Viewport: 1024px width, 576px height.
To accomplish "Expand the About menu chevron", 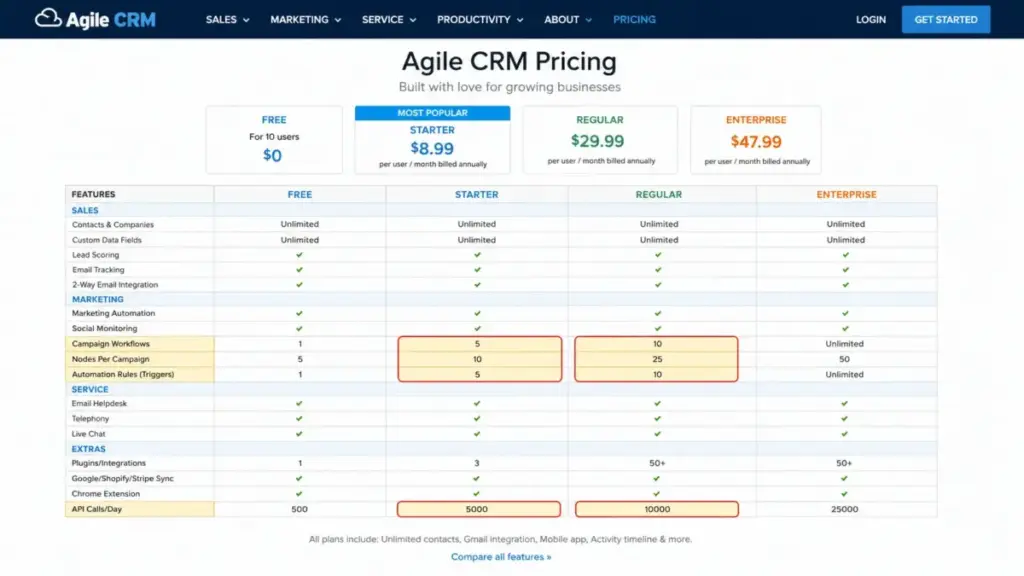I will 588,20.
